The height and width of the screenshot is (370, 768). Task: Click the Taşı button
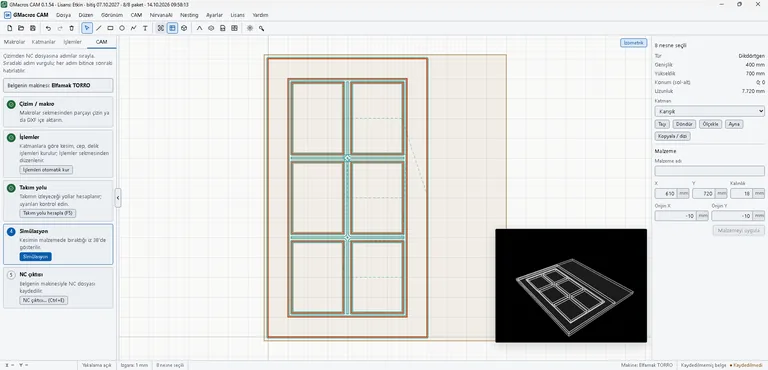(x=662, y=124)
